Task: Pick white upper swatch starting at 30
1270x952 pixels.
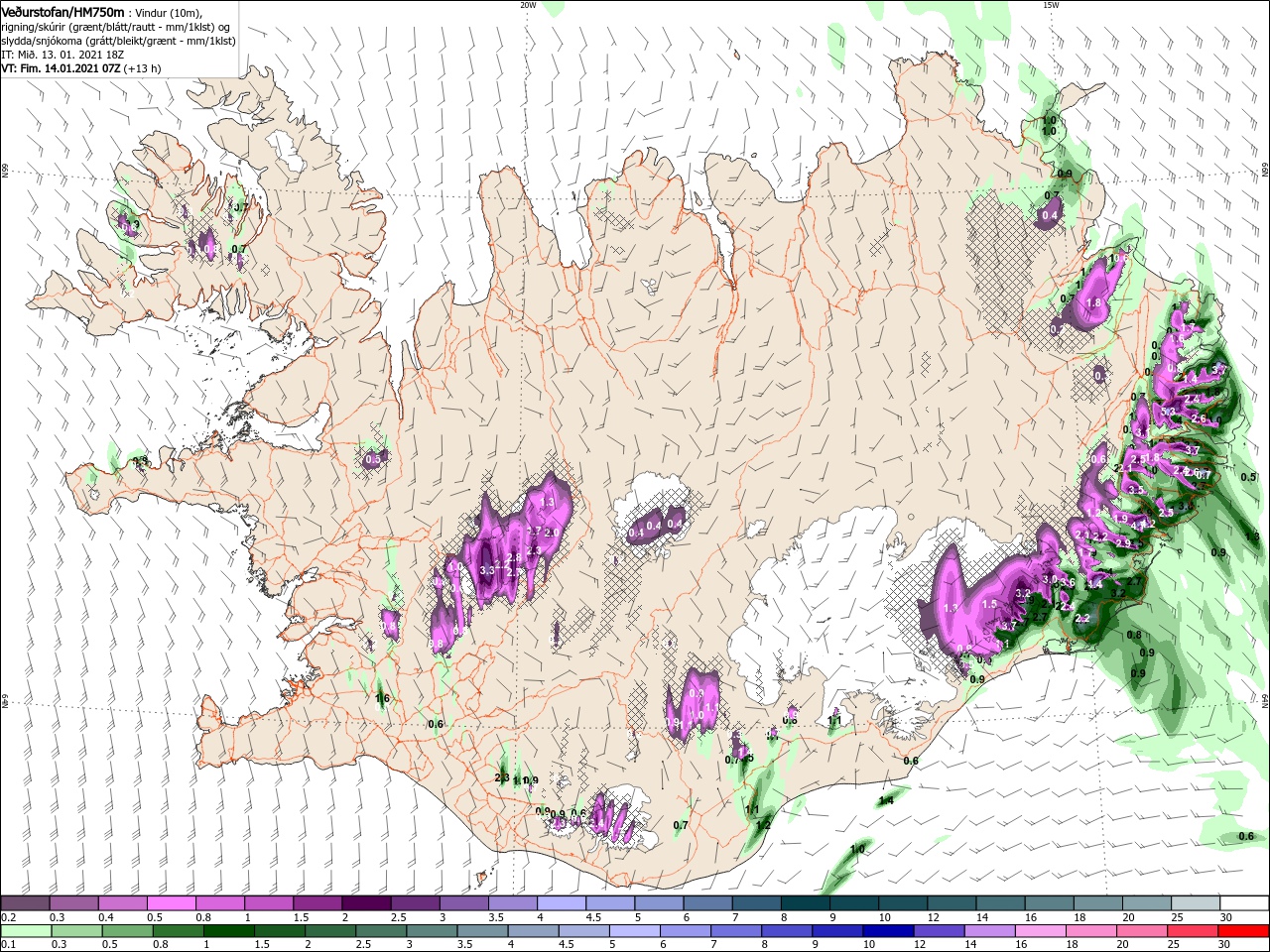Action: 1244,903
